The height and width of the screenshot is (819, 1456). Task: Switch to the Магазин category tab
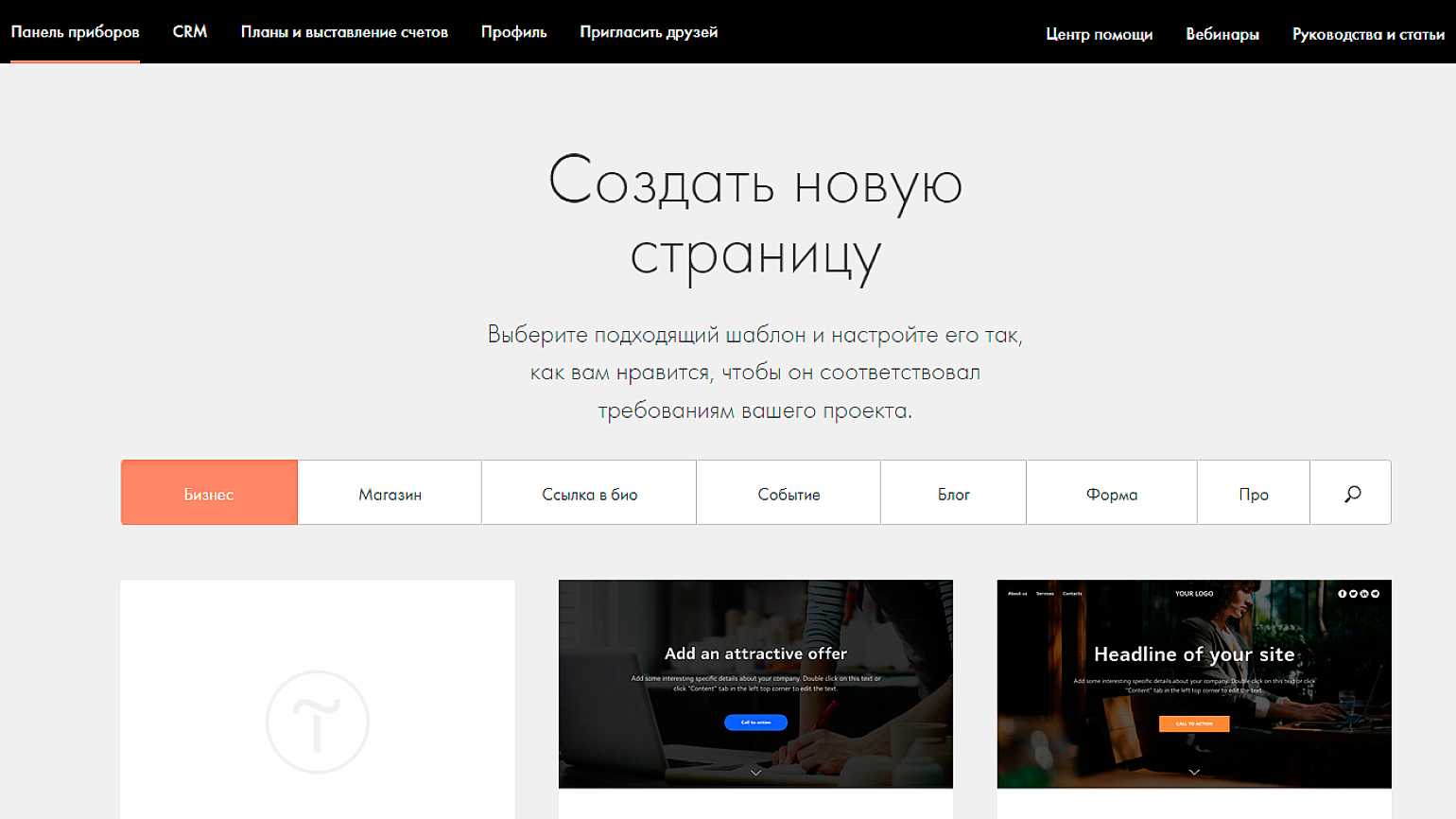(x=390, y=494)
